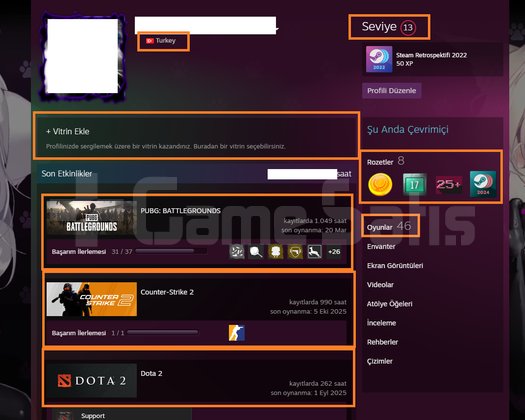Go to İnceleme reviews
The height and width of the screenshot is (420, 525).
381,323
